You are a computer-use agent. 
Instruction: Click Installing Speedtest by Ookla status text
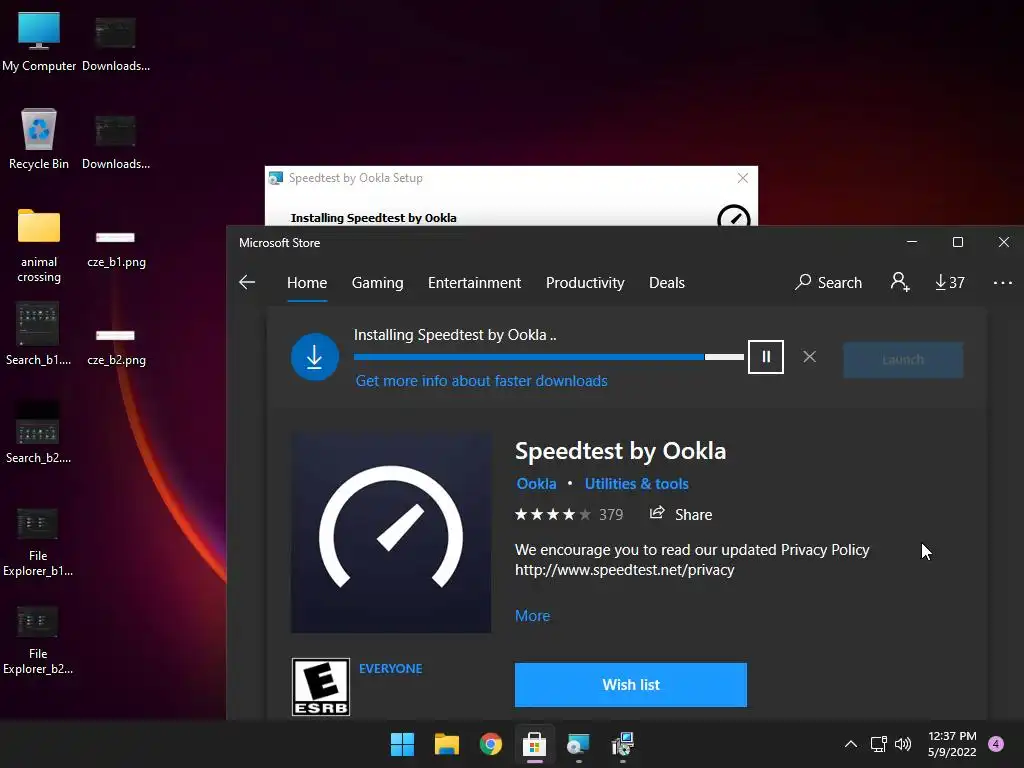455,335
